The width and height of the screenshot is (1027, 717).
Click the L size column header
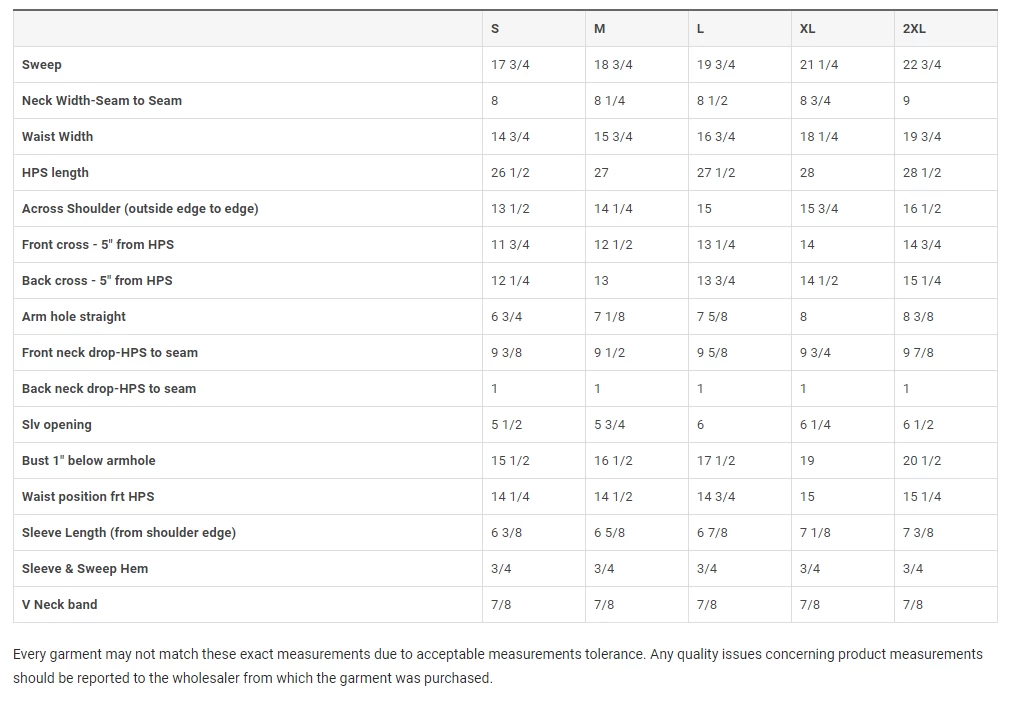pyautogui.click(x=700, y=29)
